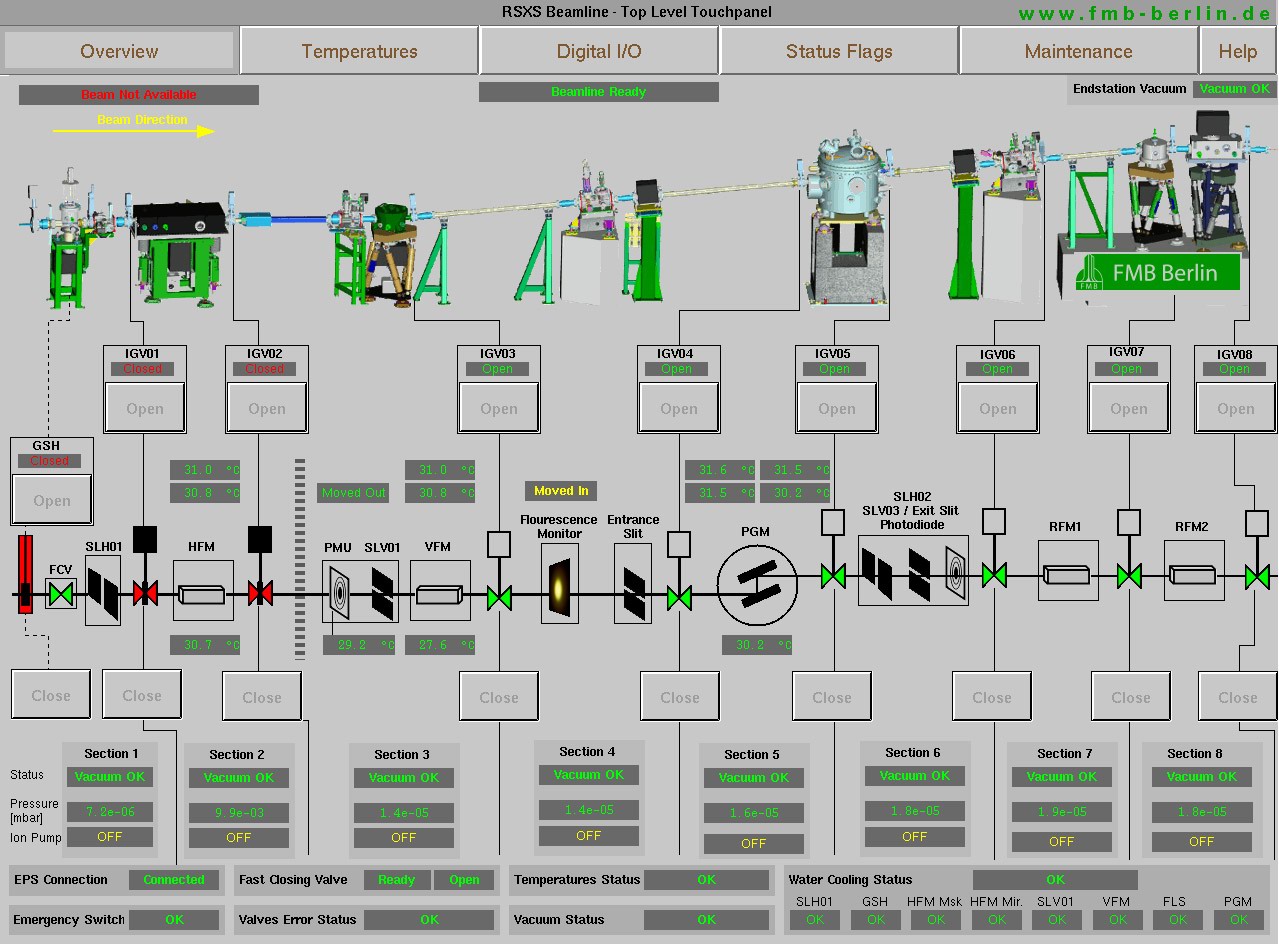Toggle the Section 8 ion pump OFF switch

point(1201,842)
